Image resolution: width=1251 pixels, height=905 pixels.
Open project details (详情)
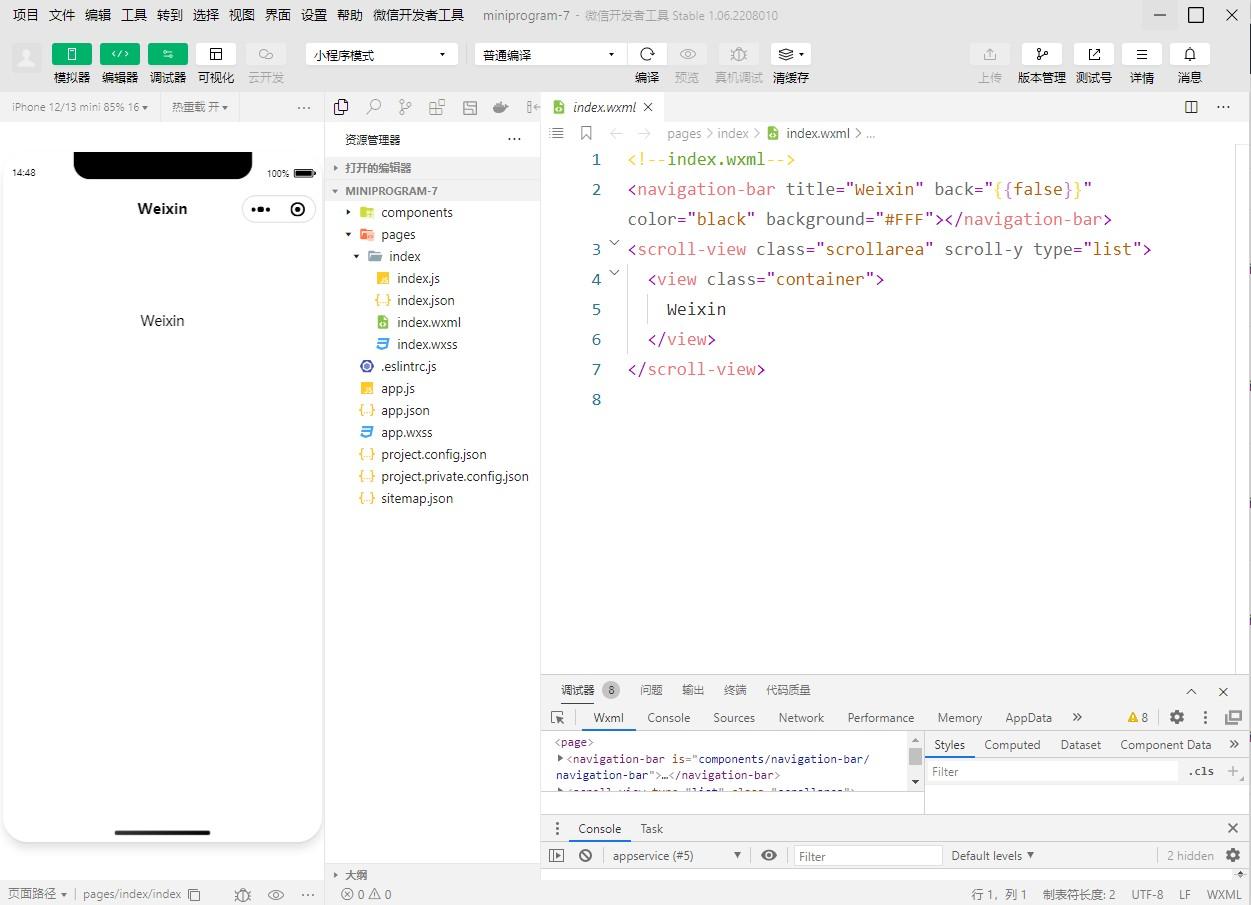[x=1142, y=54]
